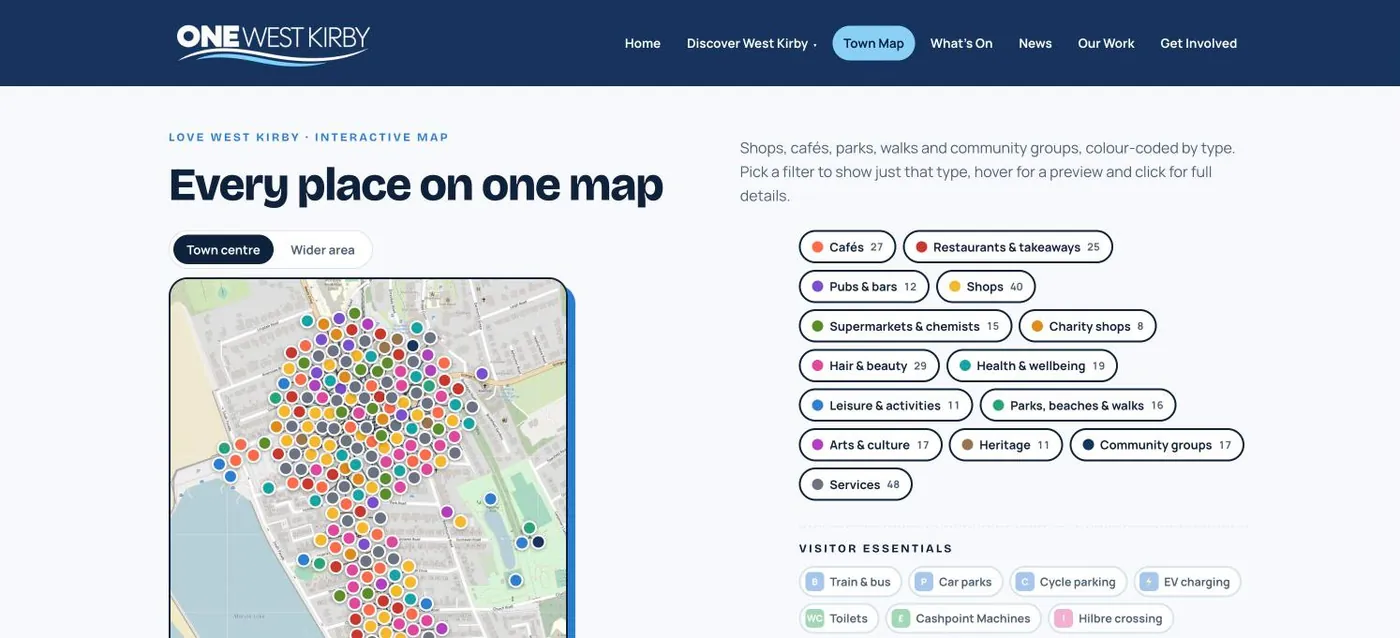Expand the Discover West Kirby menu
The image size is (1400, 638).
751,43
